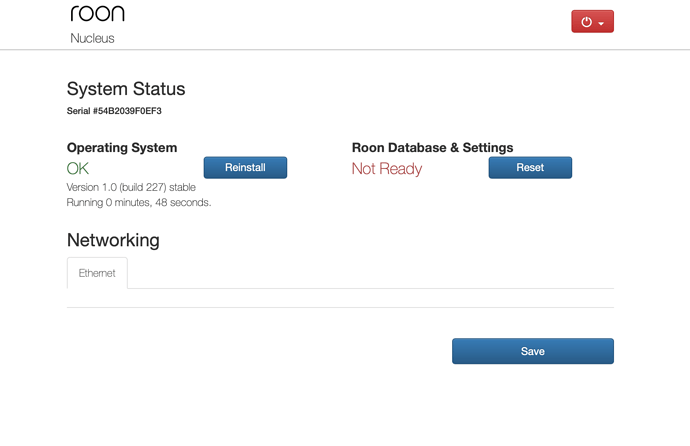Image resolution: width=690 pixels, height=446 pixels.
Task: Click the red Not Ready status
Action: (387, 168)
